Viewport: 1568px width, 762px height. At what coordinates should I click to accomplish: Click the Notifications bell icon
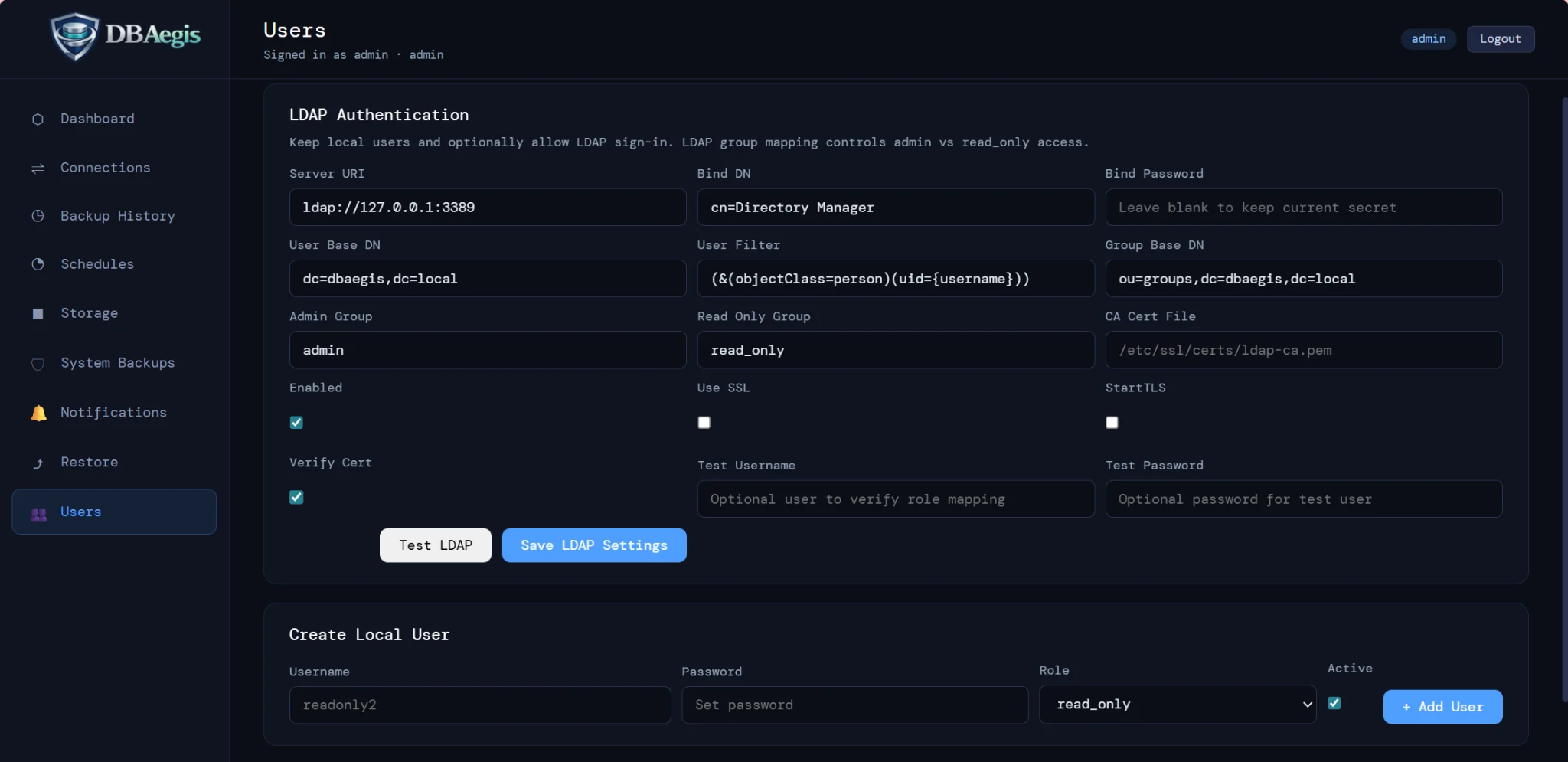38,413
